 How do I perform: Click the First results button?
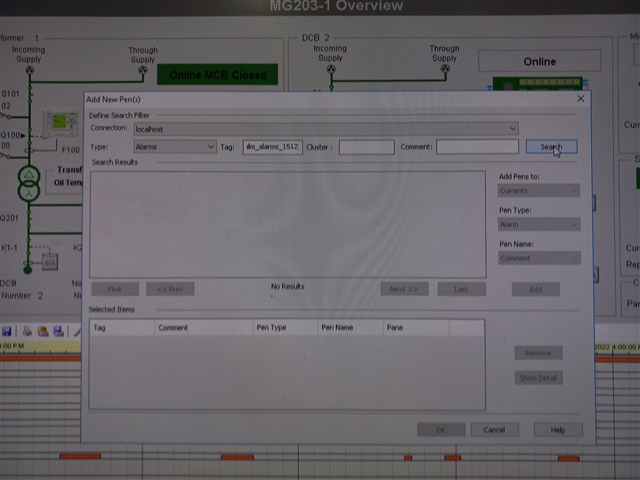(115, 289)
